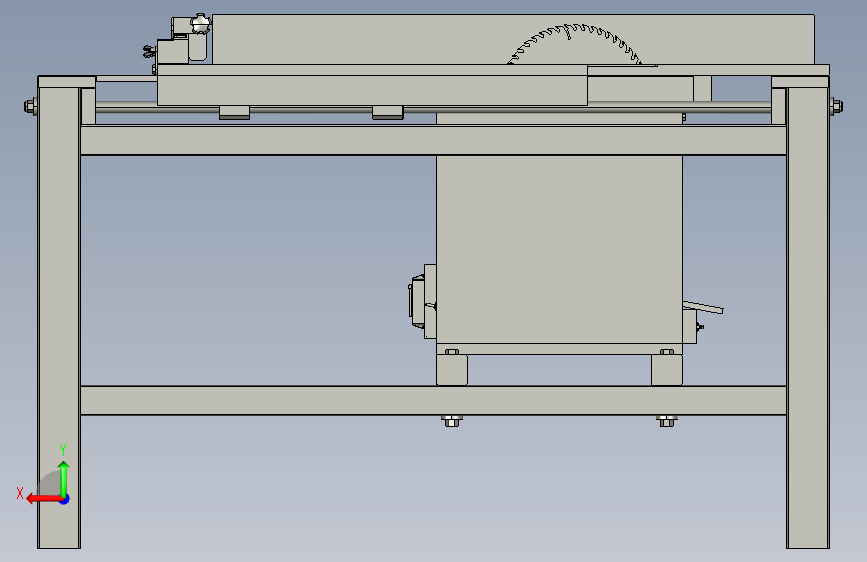Select the upper horizontal cross beam
This screenshot has width=867, height=562.
[x=434, y=140]
